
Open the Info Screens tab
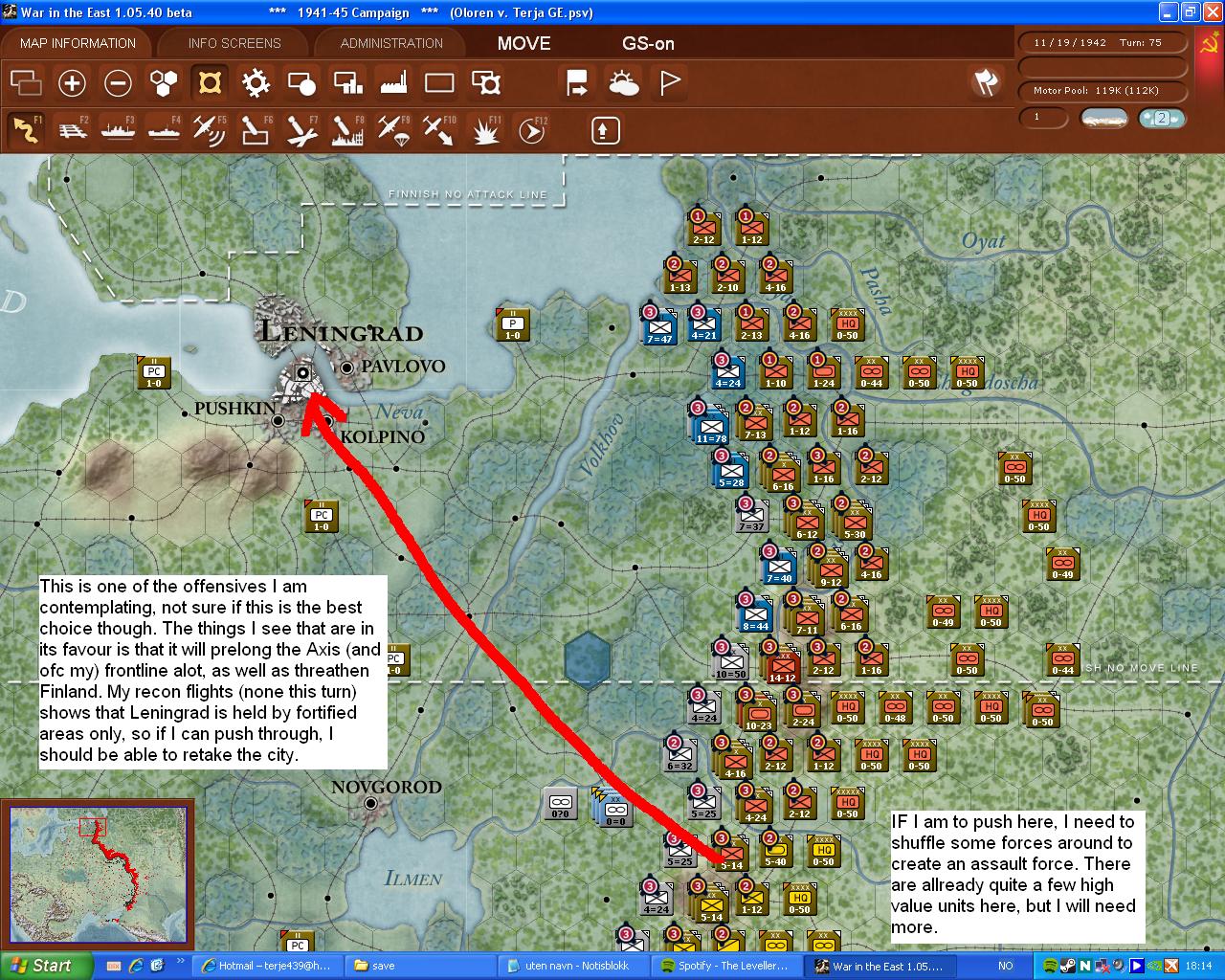[x=234, y=43]
